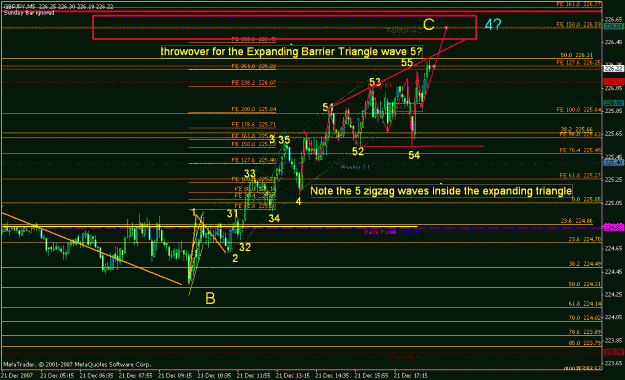Click the 'FE 150.0 226.59' Fibonacci label
Screen dimensions: 625x380
[x=579, y=25]
